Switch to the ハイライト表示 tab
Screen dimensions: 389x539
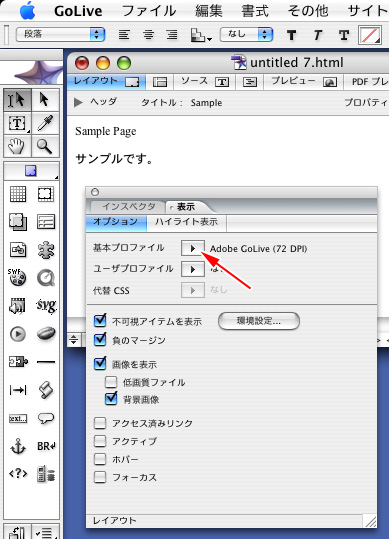(x=186, y=222)
